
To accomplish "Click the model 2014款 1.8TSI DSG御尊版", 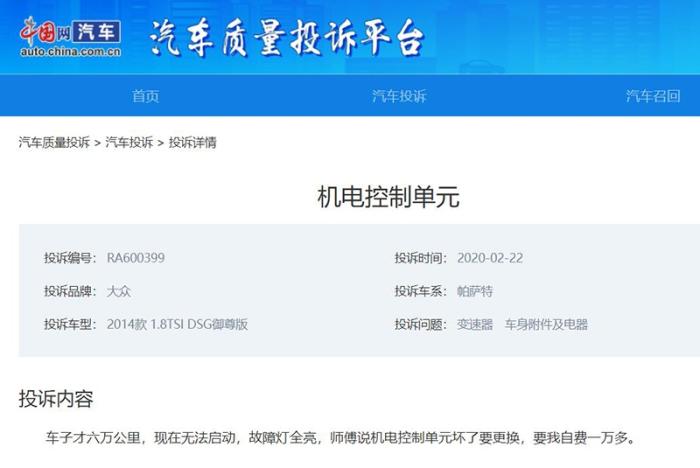I will coord(177,324).
